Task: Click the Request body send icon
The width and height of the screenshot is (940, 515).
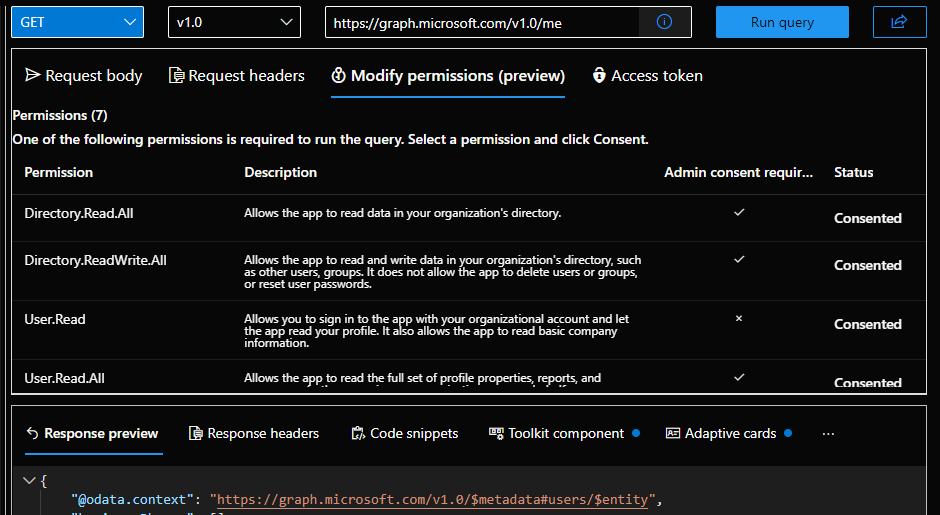Action: [32, 75]
